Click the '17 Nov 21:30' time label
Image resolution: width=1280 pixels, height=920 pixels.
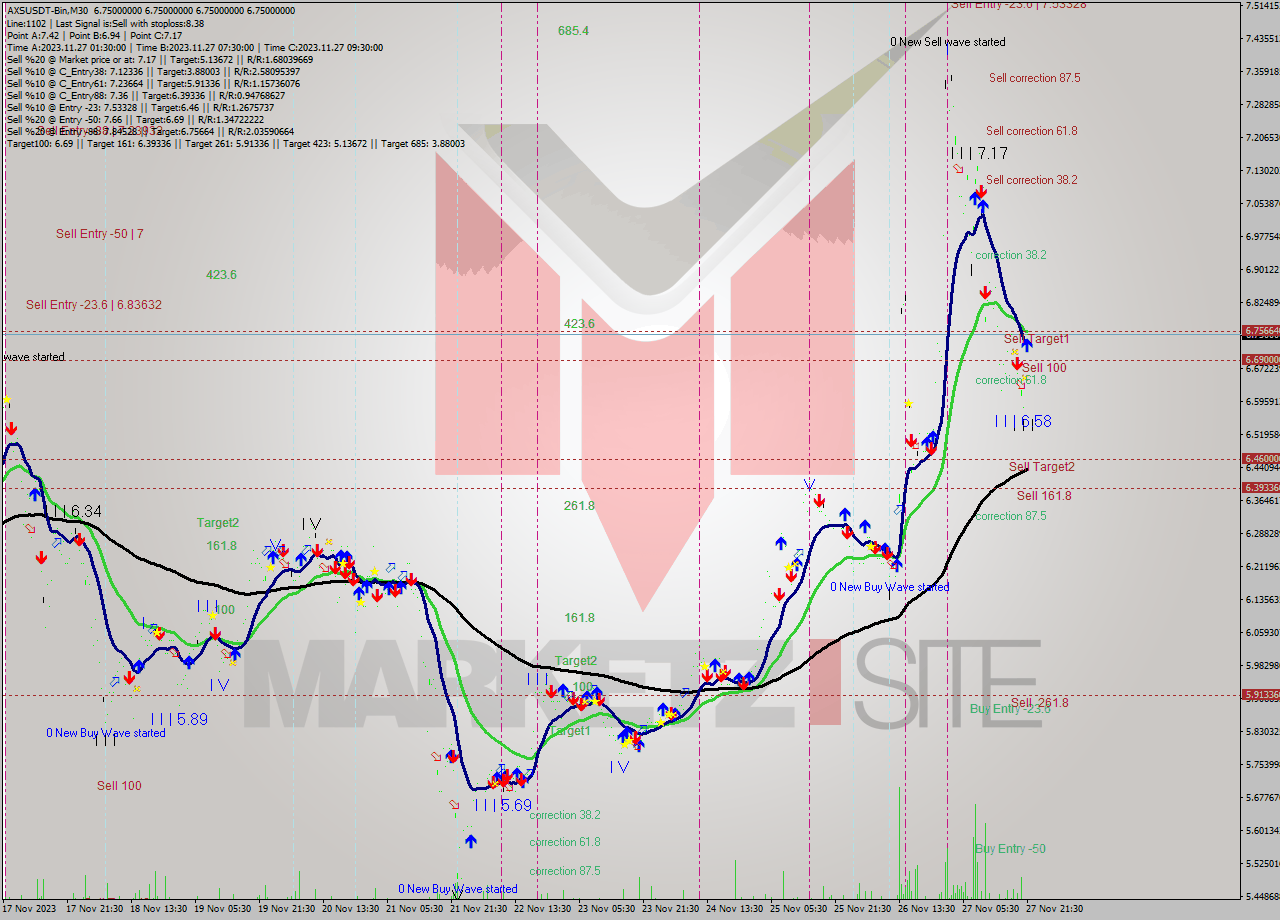(95, 909)
